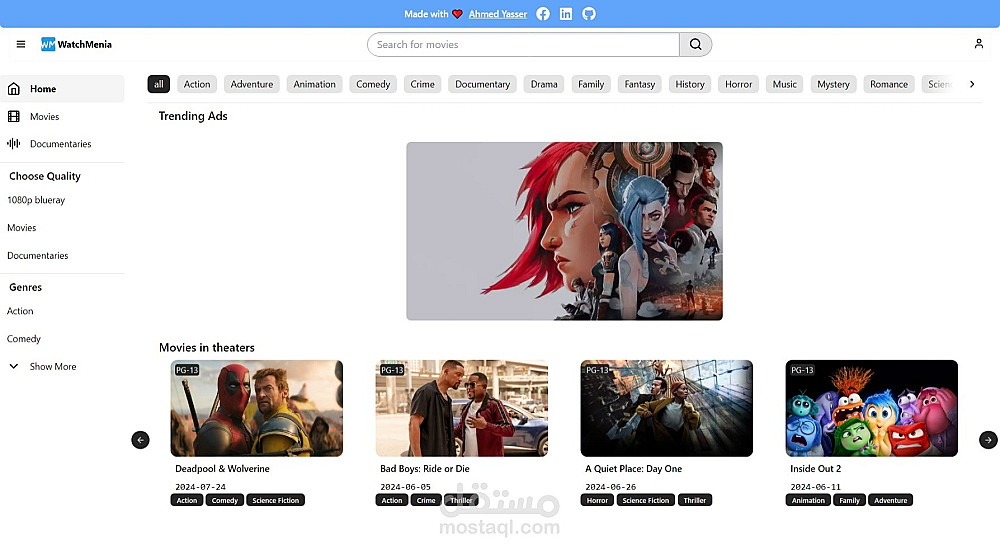1000x549 pixels.
Task: Open the A Quiet Place: Day One poster
Action: tap(666, 408)
